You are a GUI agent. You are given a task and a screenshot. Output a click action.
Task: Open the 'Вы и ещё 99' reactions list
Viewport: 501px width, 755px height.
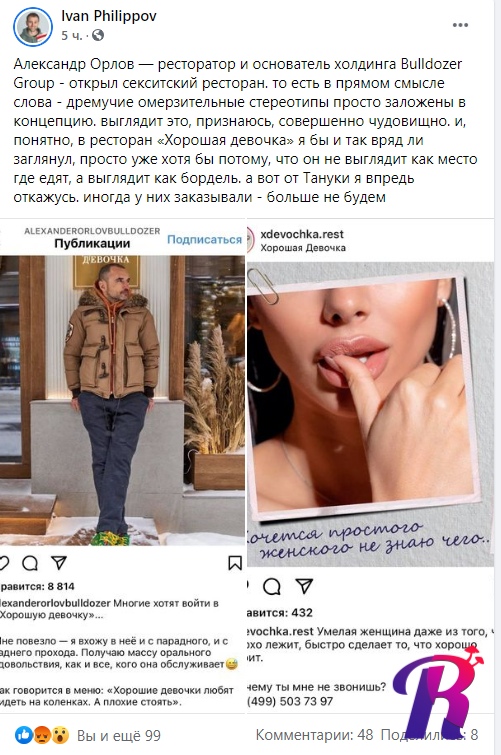click(119, 736)
